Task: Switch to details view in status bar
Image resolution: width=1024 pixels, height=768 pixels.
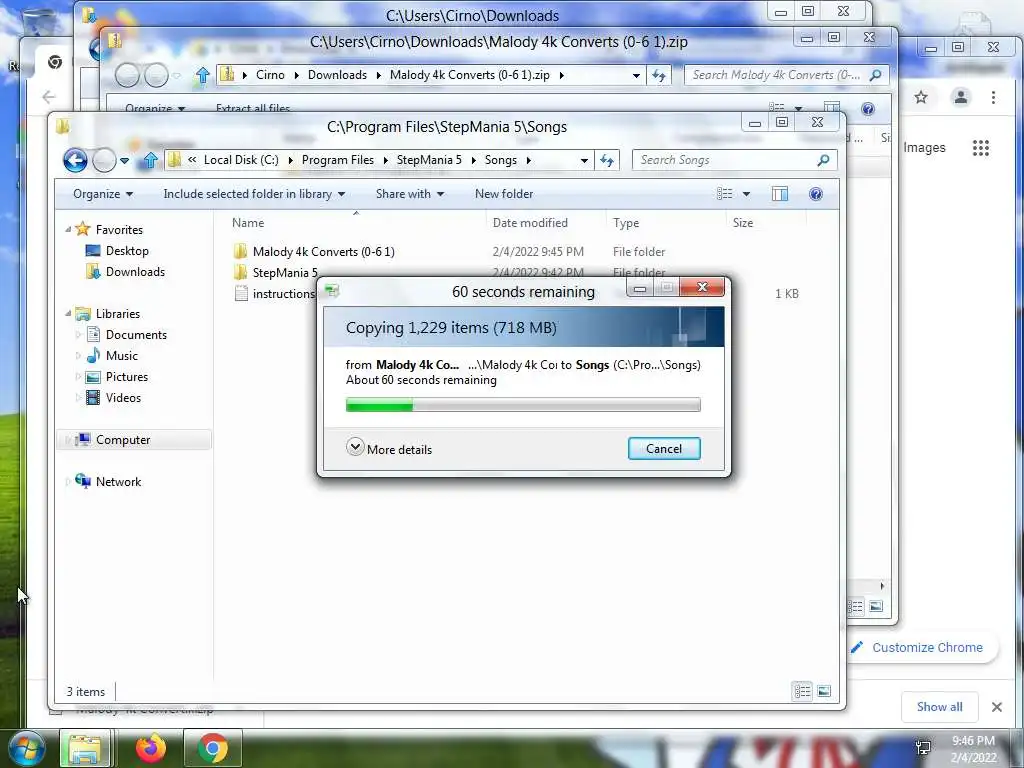Action: coord(803,691)
